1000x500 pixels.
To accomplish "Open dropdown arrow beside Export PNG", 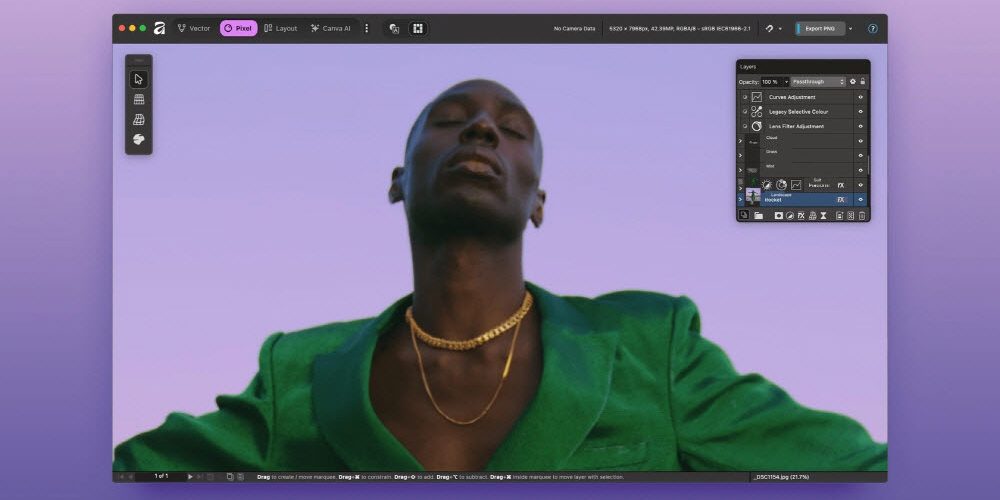I will click(851, 29).
